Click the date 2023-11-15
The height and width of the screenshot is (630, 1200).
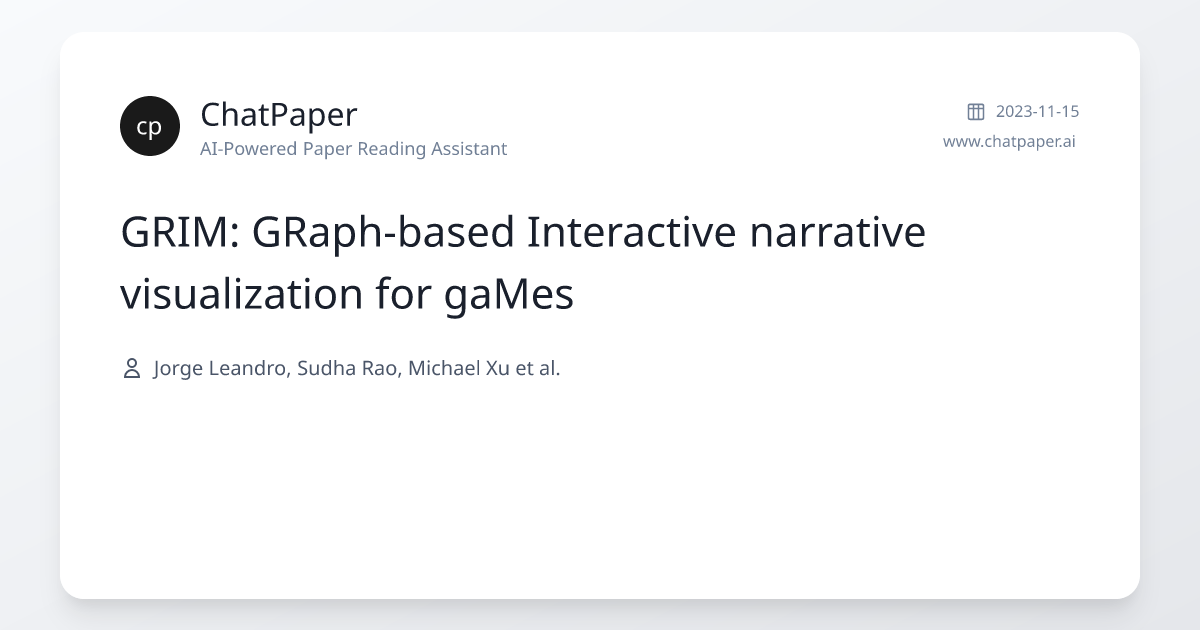1037,111
